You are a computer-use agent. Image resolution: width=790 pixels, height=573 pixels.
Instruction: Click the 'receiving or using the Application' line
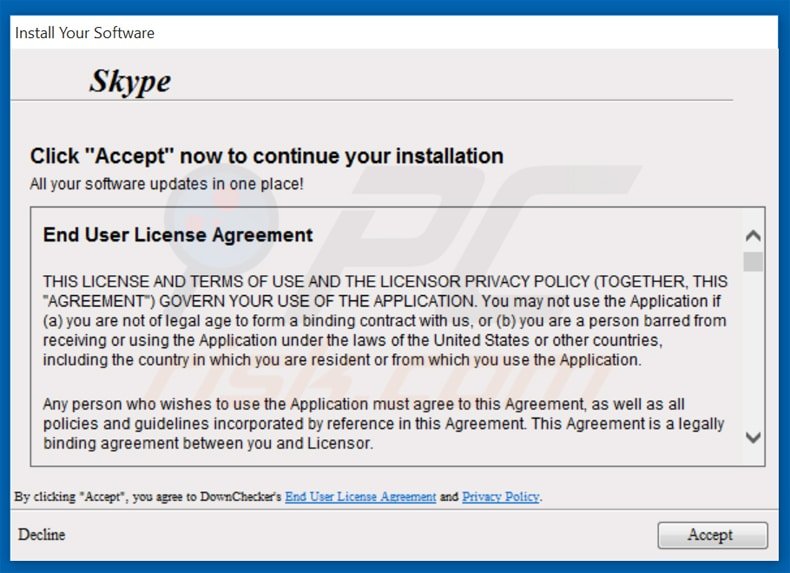(353, 340)
